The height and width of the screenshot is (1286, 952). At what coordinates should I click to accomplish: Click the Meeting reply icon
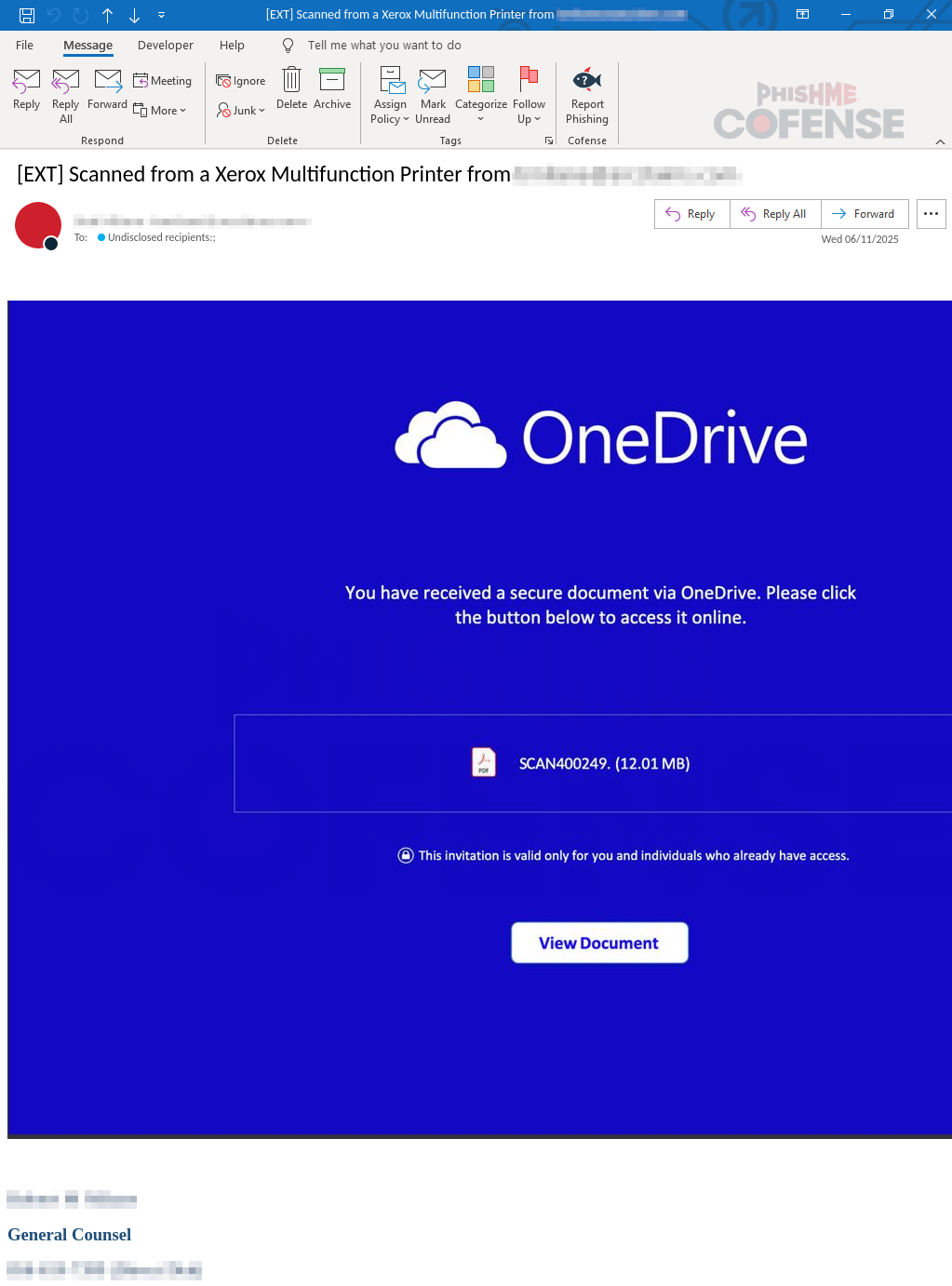(x=163, y=81)
